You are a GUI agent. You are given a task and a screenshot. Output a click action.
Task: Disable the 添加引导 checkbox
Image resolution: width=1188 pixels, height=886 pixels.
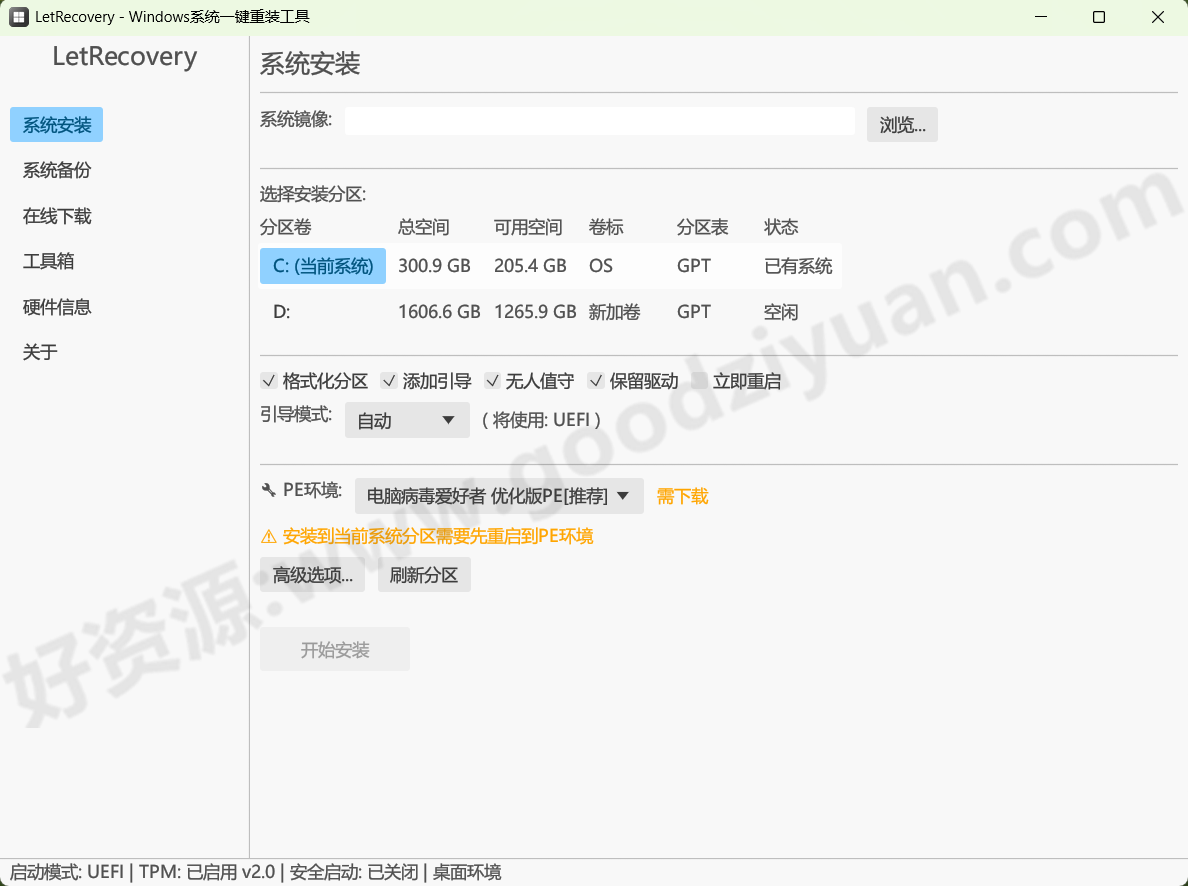(389, 380)
